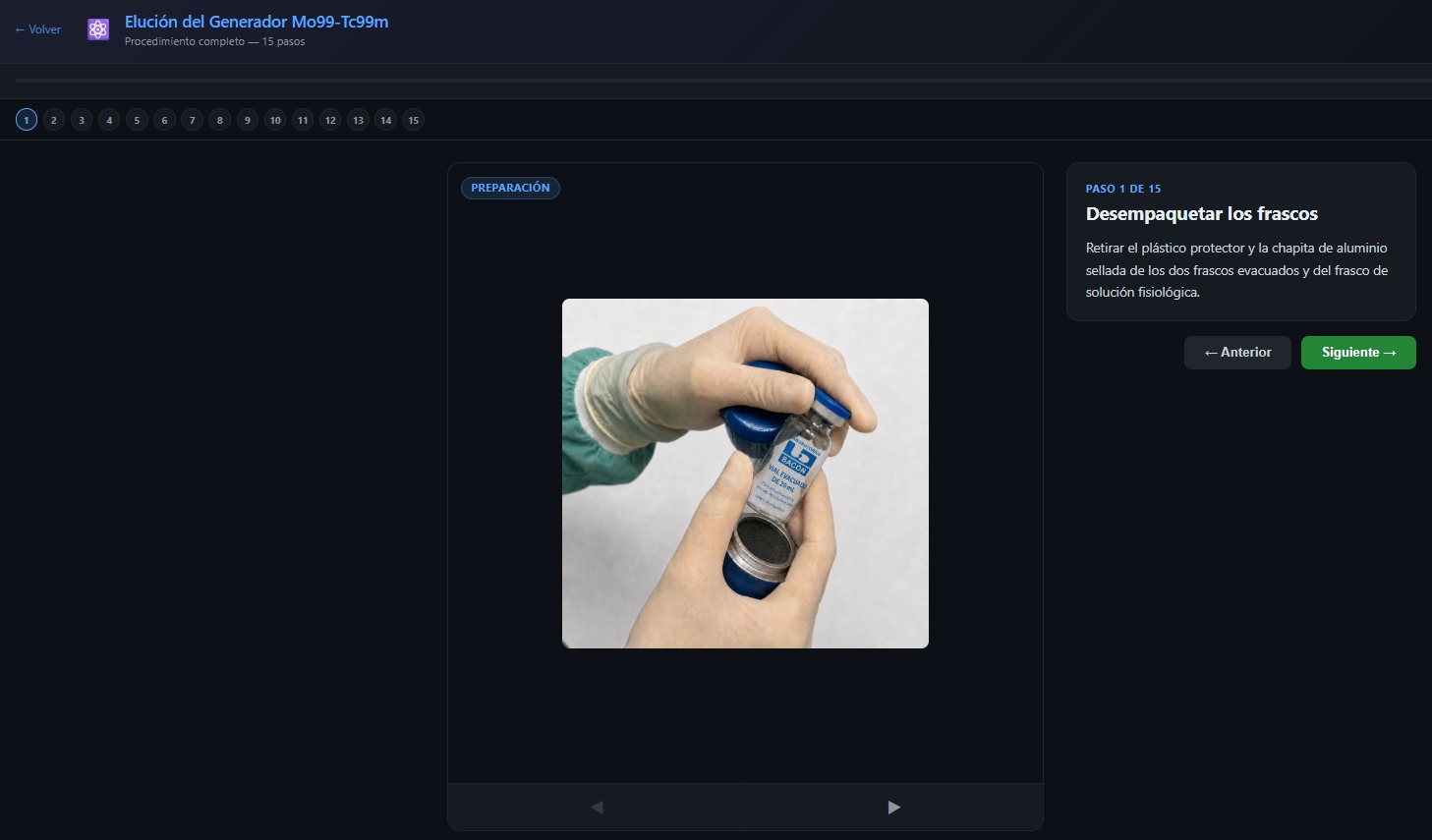Jump to step 12 circle
Screen dimensions: 1432x840
[x=330, y=120]
